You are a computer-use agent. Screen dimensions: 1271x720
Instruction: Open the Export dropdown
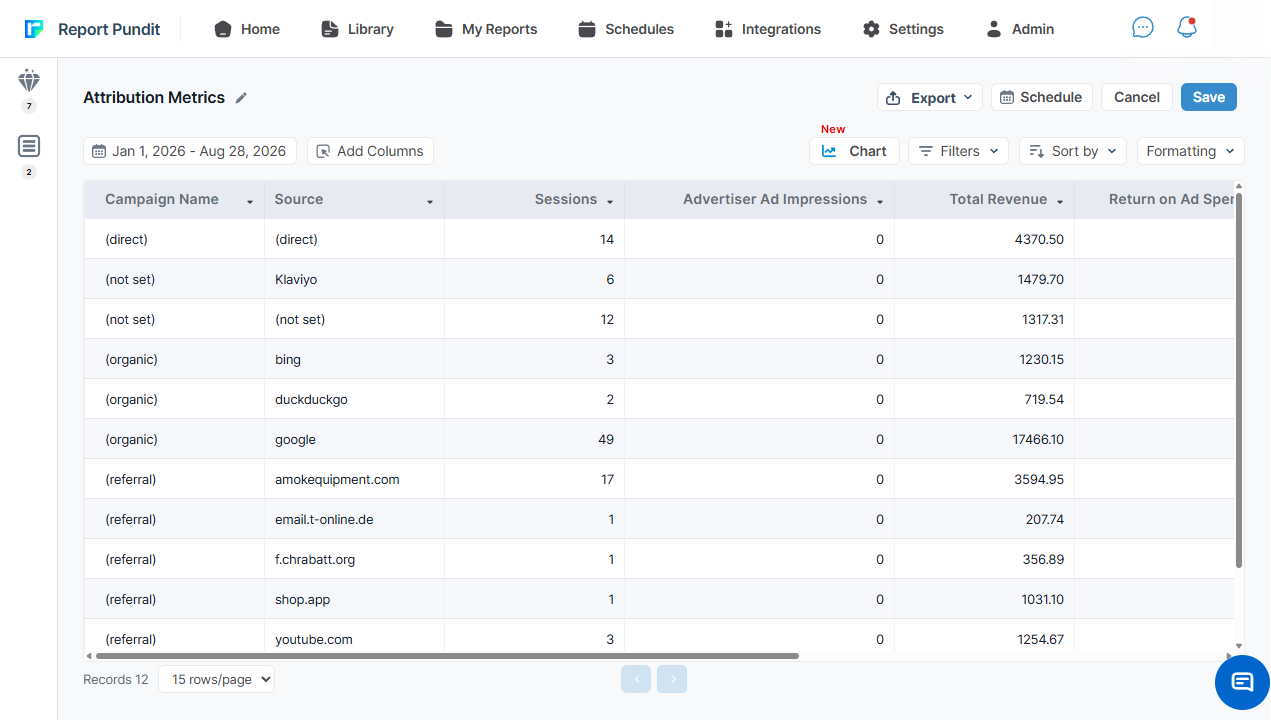[930, 97]
